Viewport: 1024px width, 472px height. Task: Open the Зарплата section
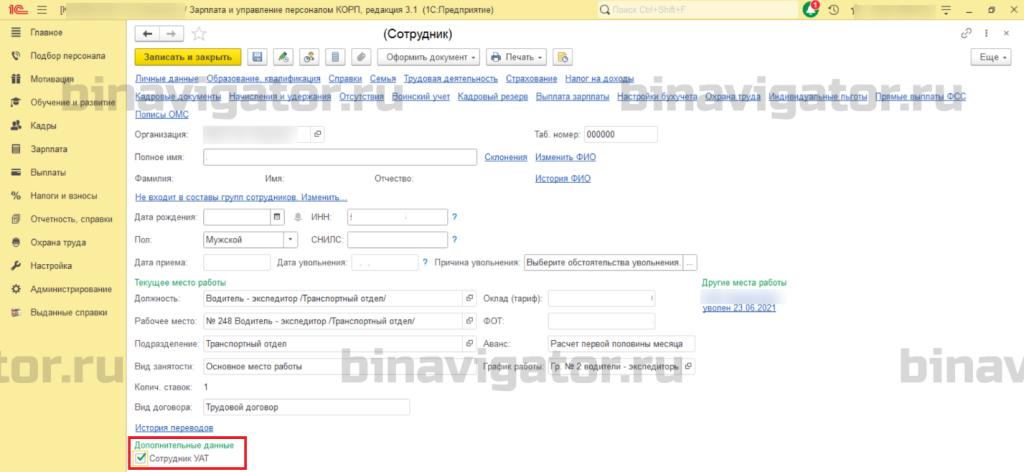(48, 149)
